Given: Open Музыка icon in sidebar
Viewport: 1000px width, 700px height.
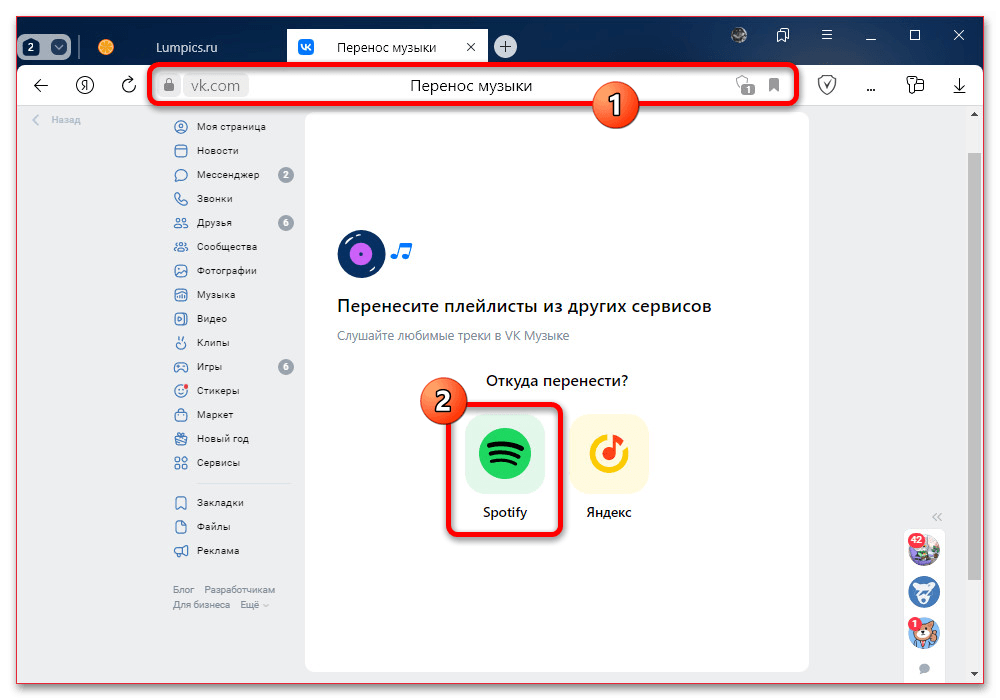Looking at the screenshot, I should point(181,295).
